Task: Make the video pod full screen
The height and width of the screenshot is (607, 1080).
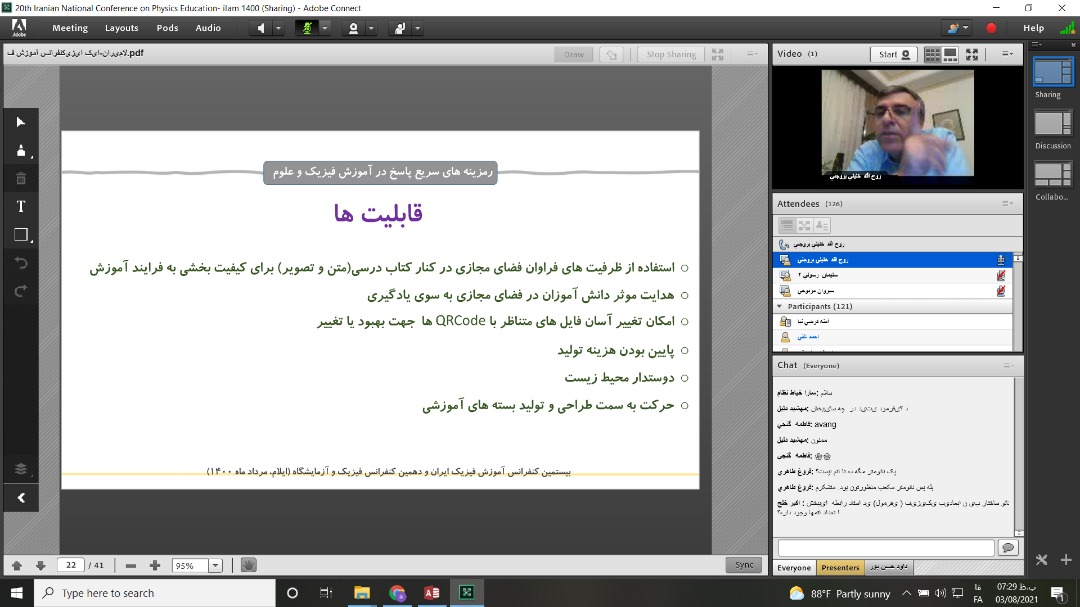Action: pos(974,54)
